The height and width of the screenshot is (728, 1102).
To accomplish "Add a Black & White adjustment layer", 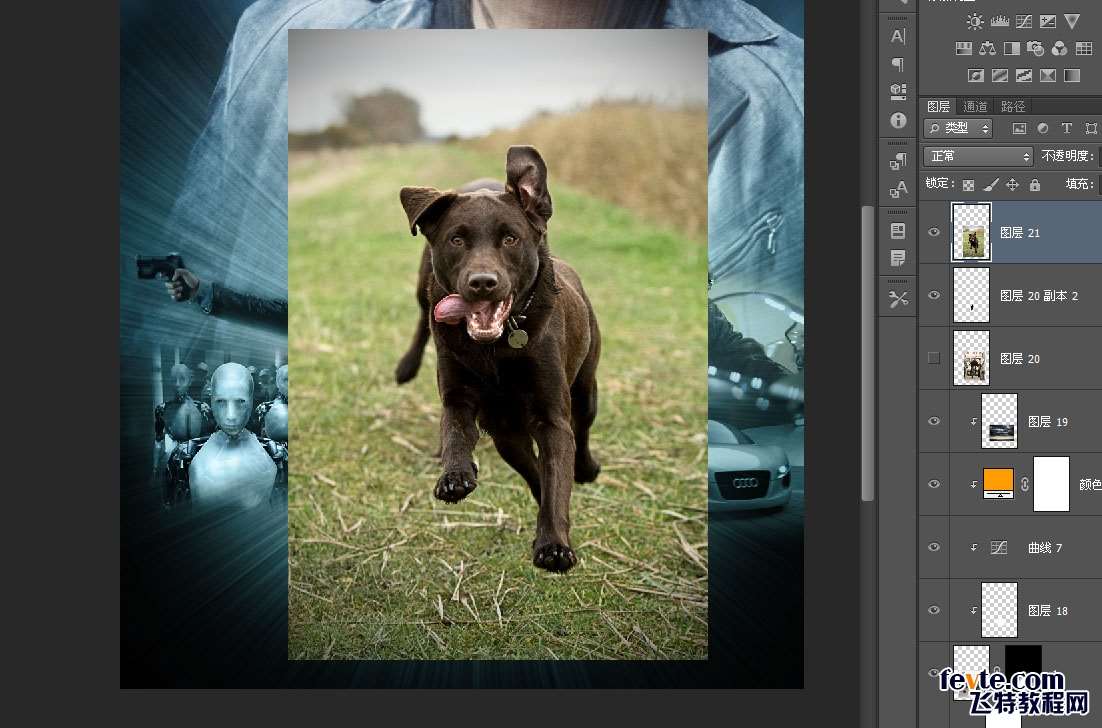I will tap(1011, 48).
